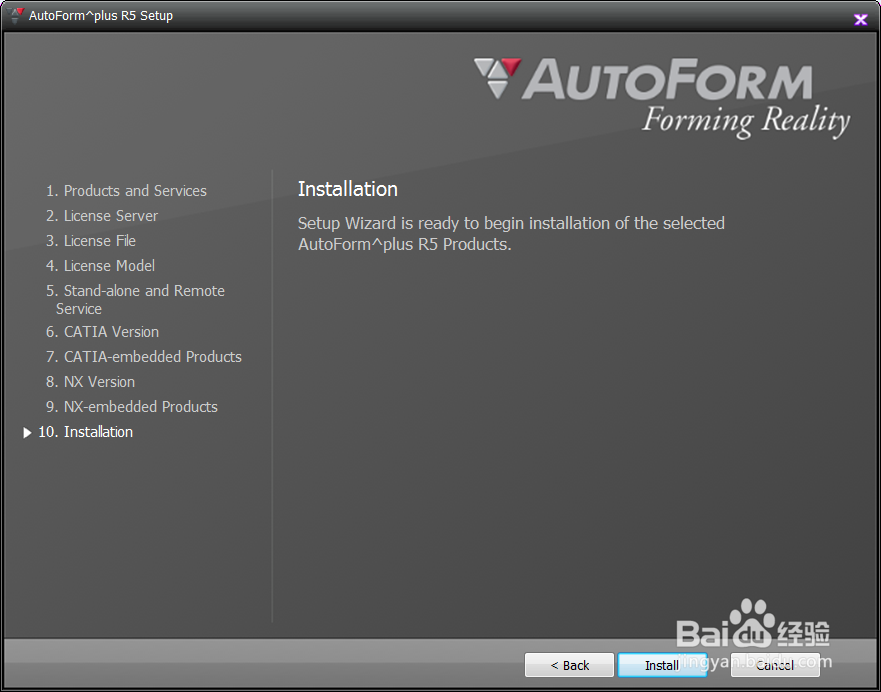This screenshot has height=692, width=881.
Task: Select step 4. License Model
Action: click(x=101, y=266)
